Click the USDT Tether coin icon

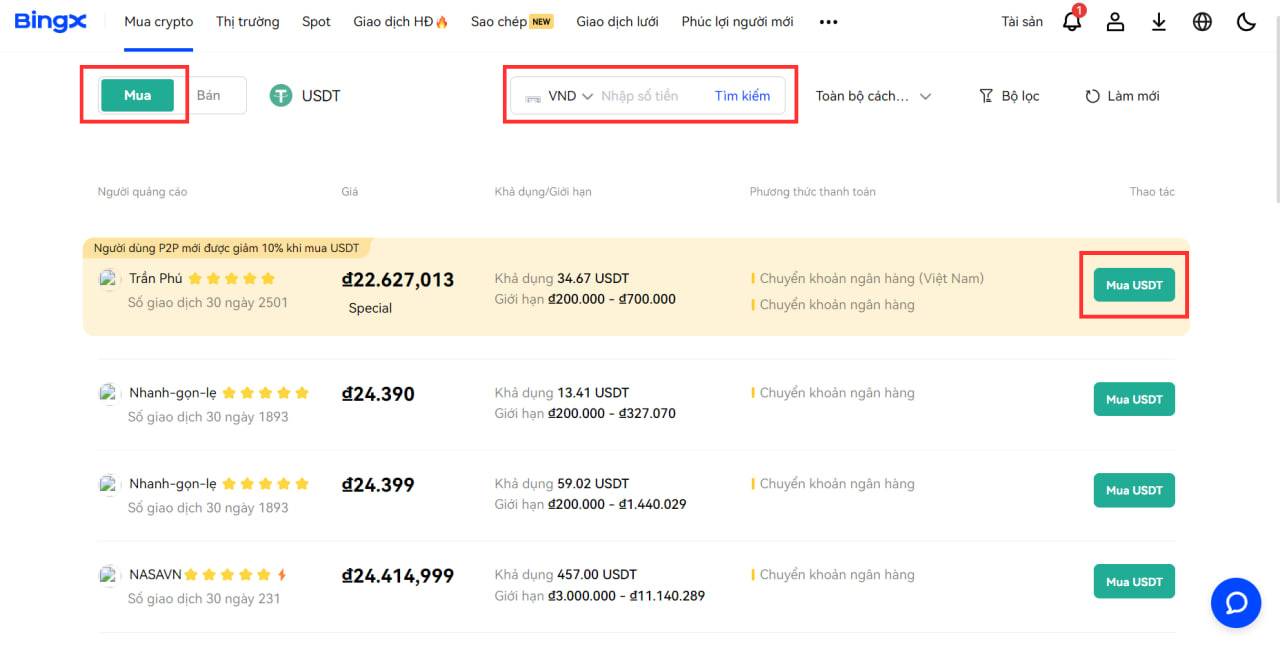point(280,96)
